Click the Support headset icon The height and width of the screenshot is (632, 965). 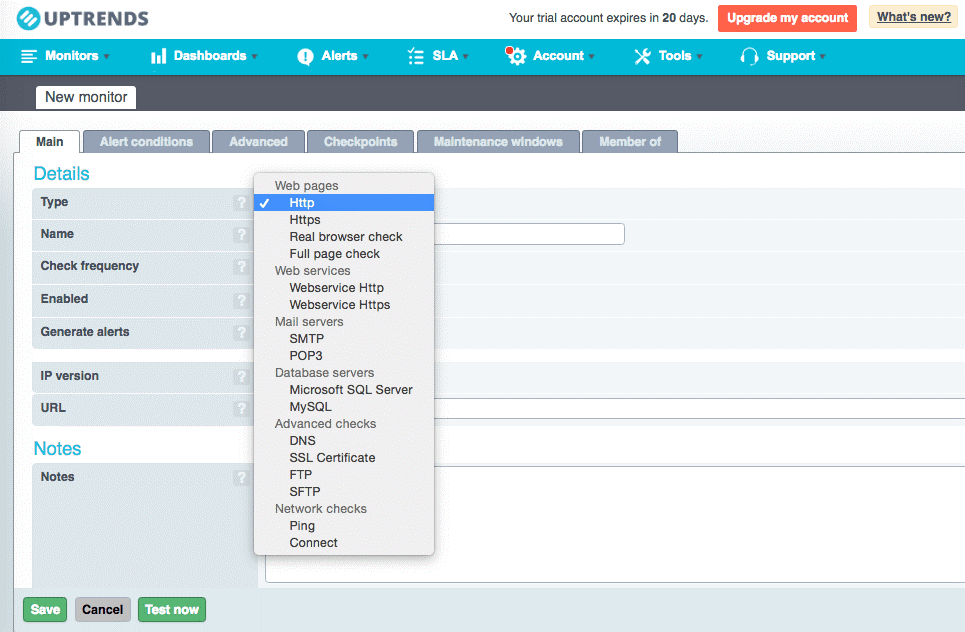(x=749, y=57)
